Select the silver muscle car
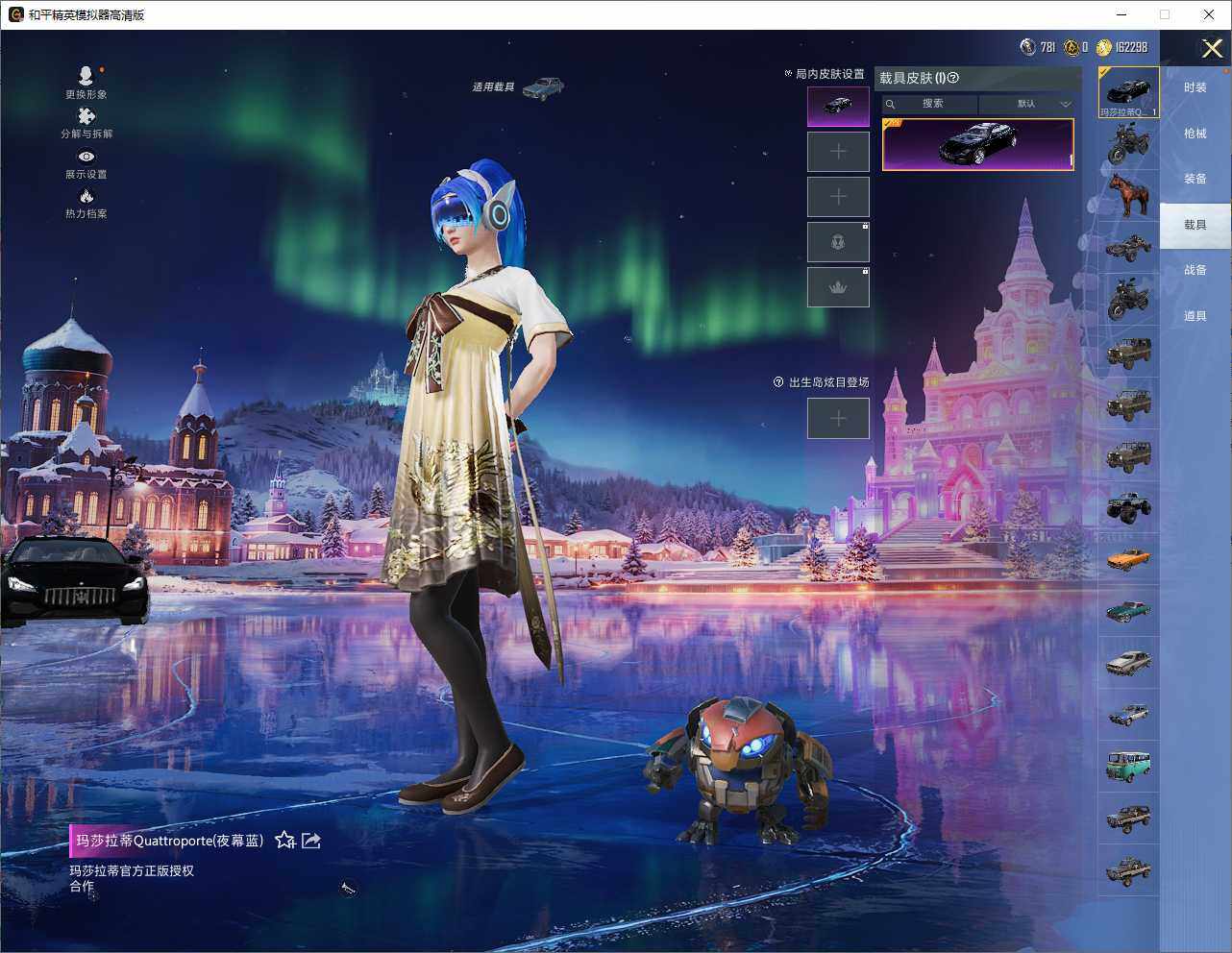This screenshot has height=953, width=1232. tap(1128, 662)
